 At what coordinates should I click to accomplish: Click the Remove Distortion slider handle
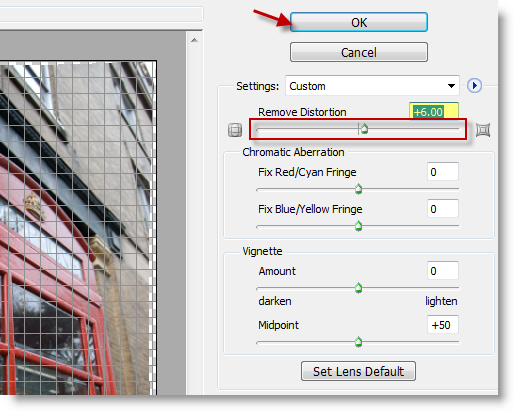364,129
